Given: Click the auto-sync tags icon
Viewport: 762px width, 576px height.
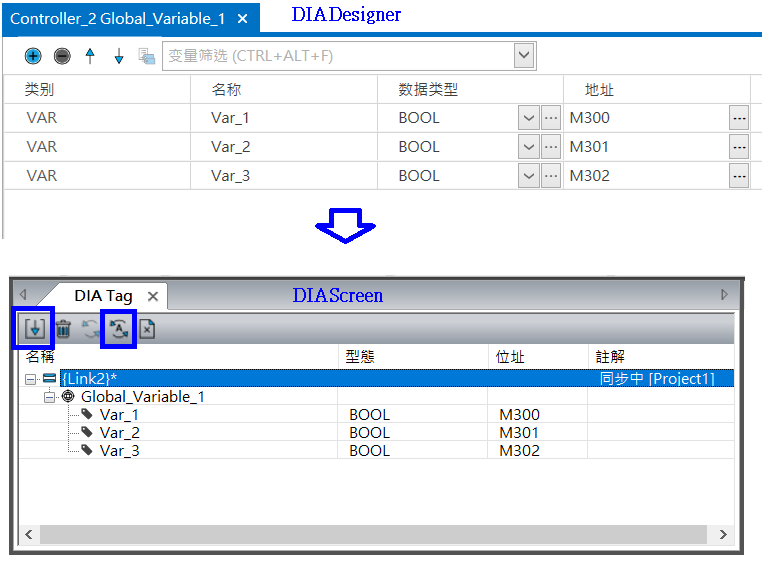Looking at the screenshot, I should click(119, 329).
